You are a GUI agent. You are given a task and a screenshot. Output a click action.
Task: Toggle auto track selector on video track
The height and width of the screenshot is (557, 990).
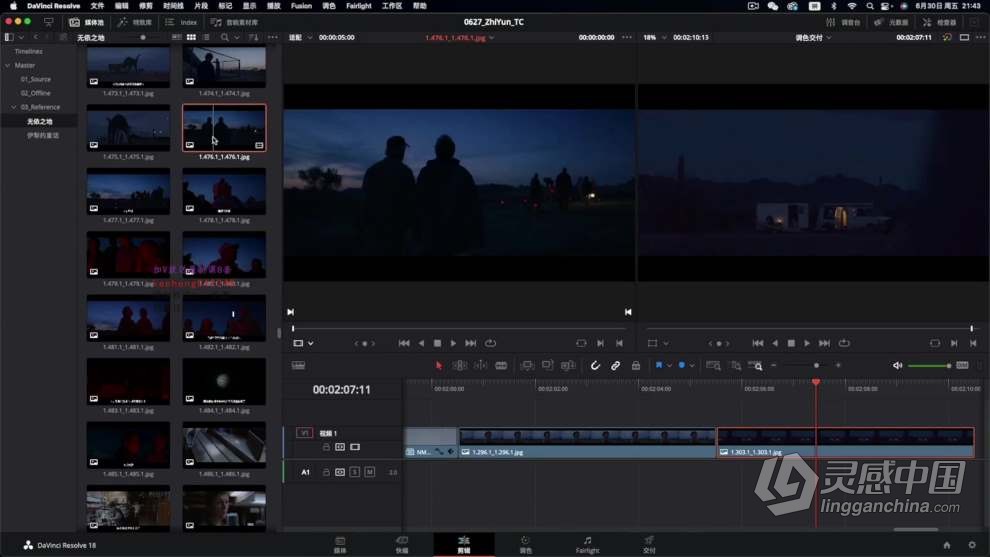(340, 447)
